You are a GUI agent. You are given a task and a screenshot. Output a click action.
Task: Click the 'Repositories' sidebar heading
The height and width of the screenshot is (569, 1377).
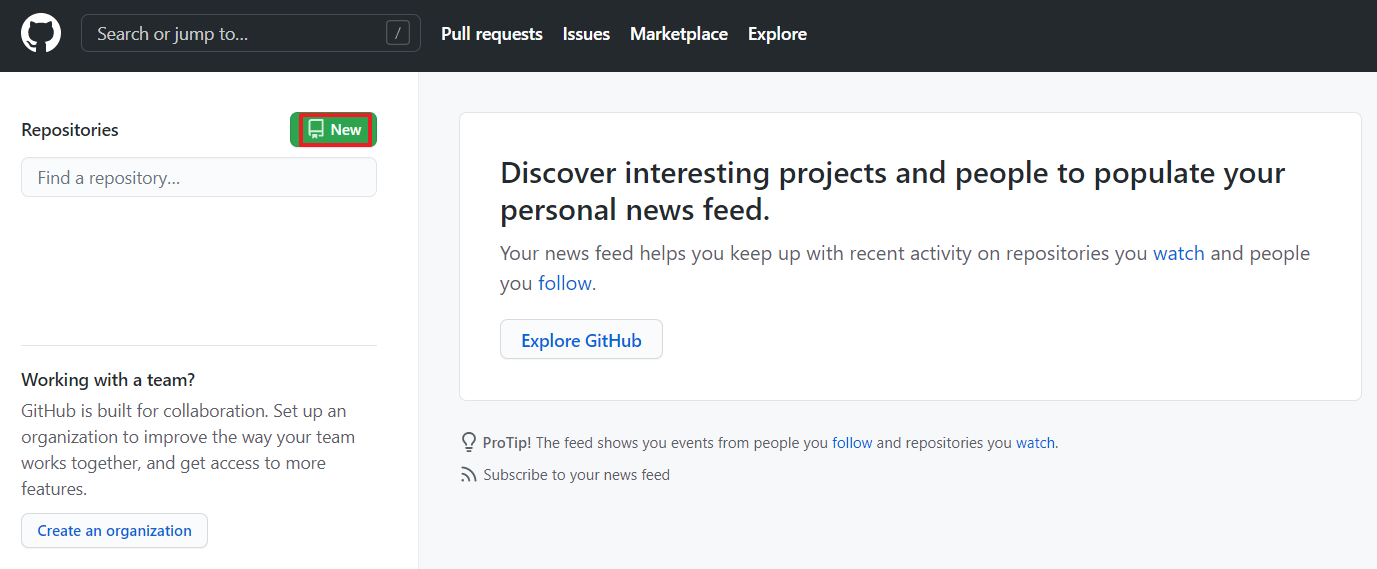[x=70, y=130]
